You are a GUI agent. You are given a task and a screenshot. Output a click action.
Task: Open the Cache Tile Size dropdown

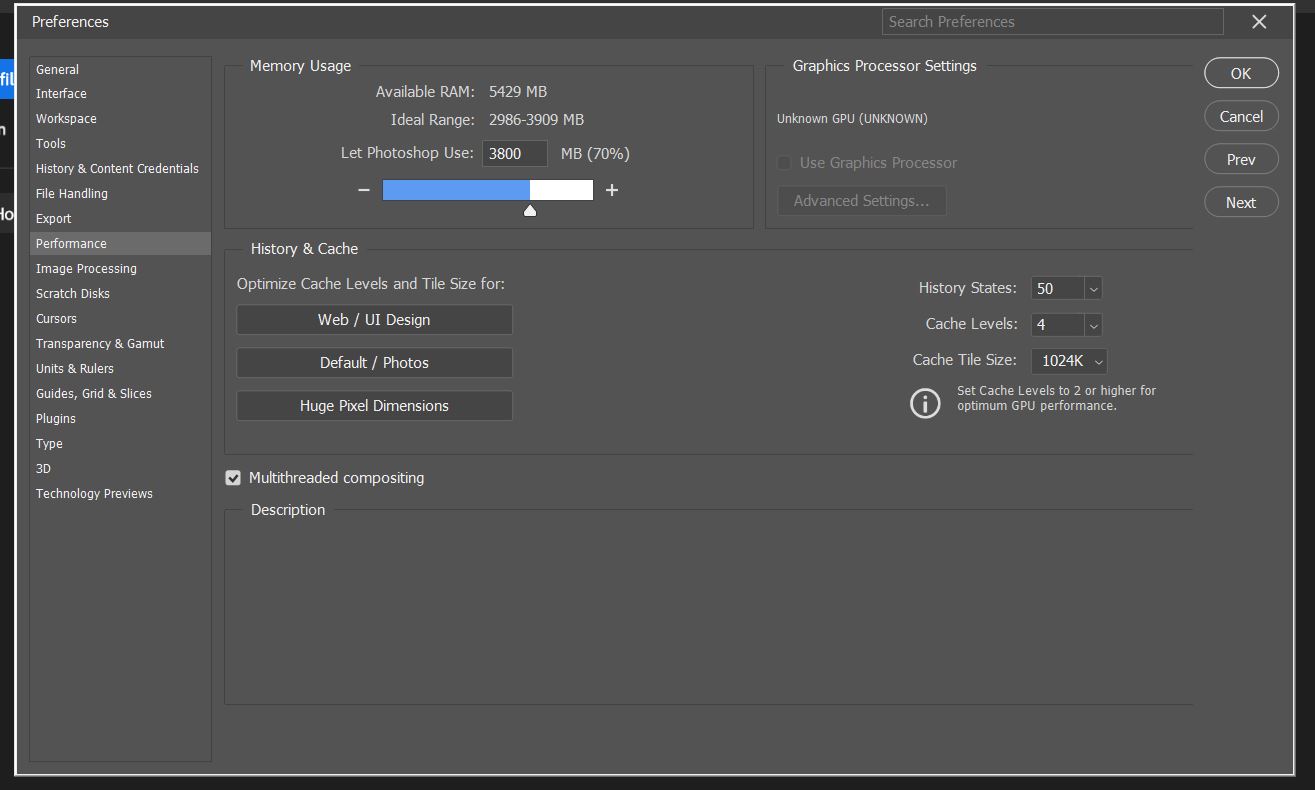click(x=1069, y=361)
